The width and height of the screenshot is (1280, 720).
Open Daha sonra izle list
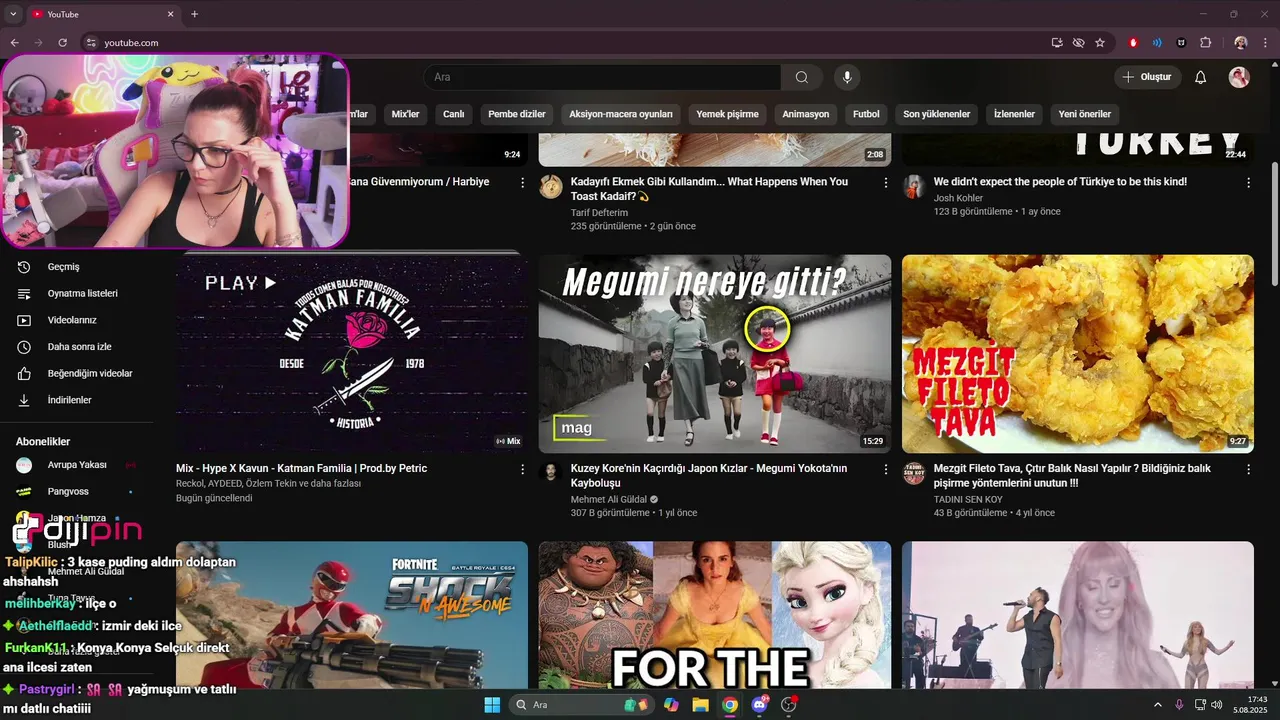tap(78, 347)
